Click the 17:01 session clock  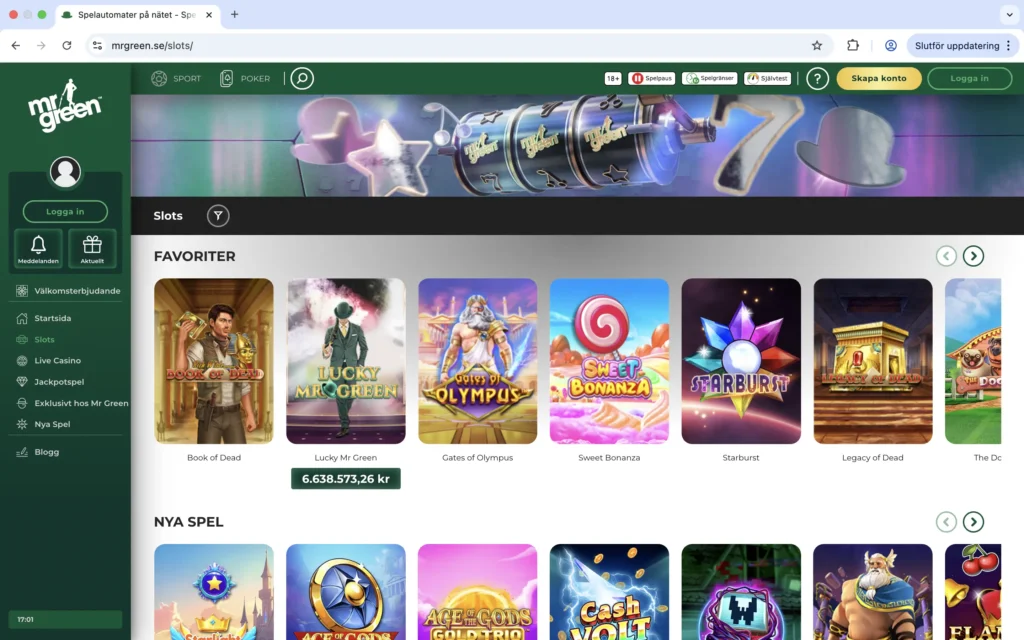click(x=65, y=619)
